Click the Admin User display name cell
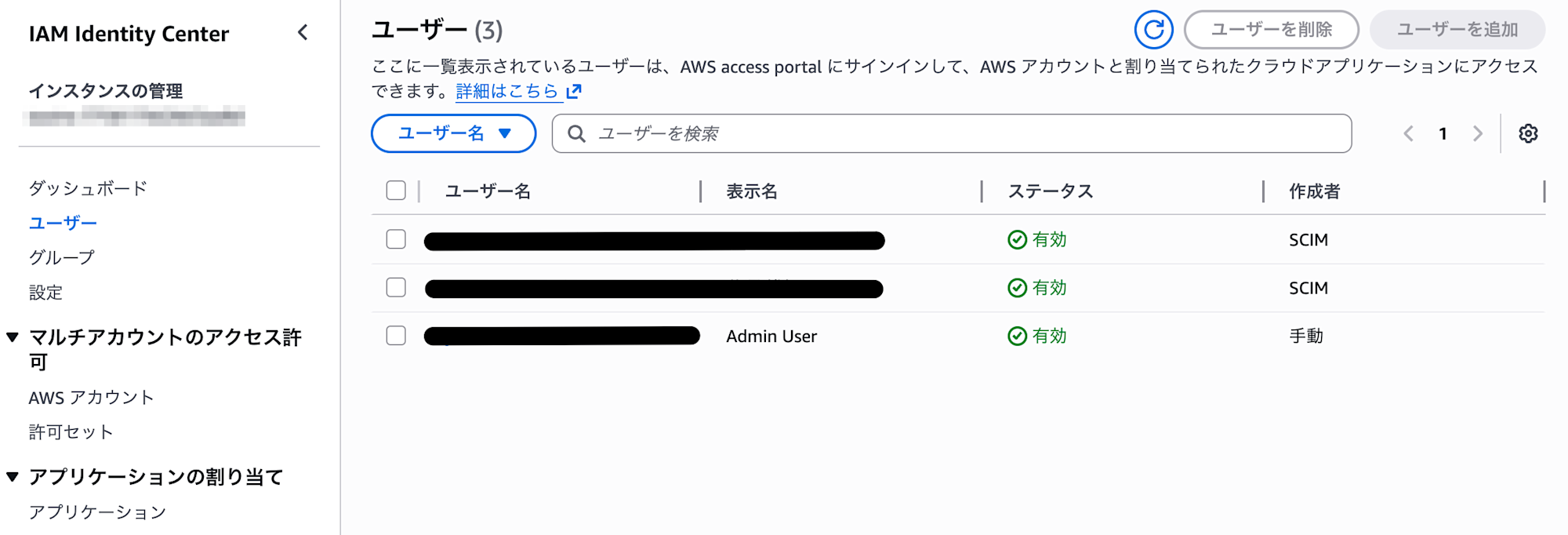The width and height of the screenshot is (1568, 535). click(x=771, y=337)
